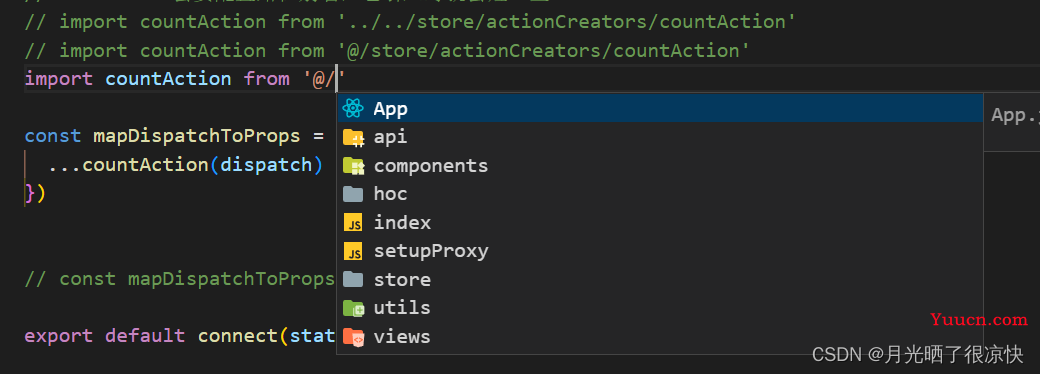This screenshot has width=1040, height=374.
Task: Click the countAction identifier in the import line
Action: pyautogui.click(x=168, y=79)
